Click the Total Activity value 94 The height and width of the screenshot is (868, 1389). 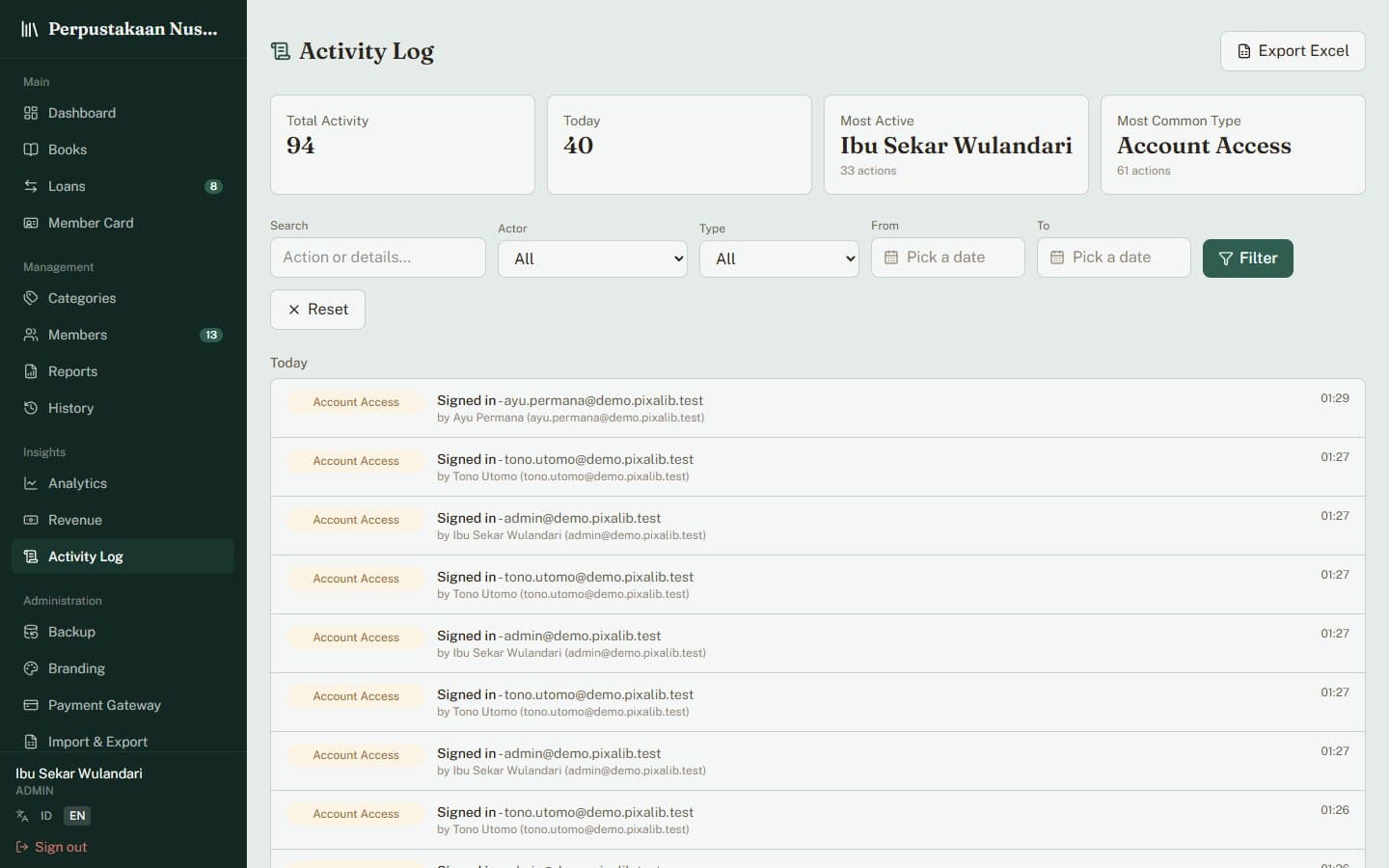pyautogui.click(x=301, y=146)
